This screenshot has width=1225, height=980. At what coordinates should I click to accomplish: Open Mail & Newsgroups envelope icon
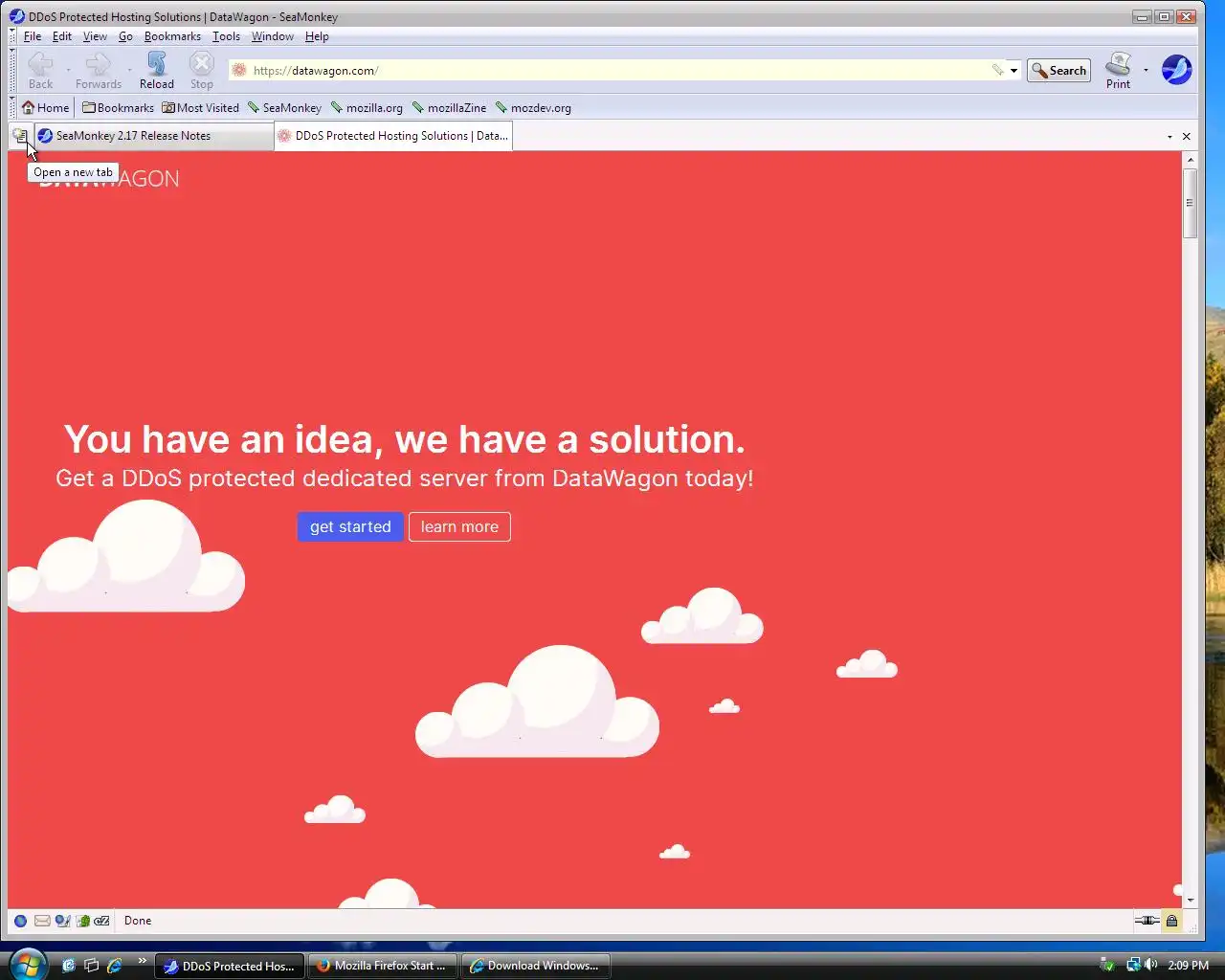point(42,921)
